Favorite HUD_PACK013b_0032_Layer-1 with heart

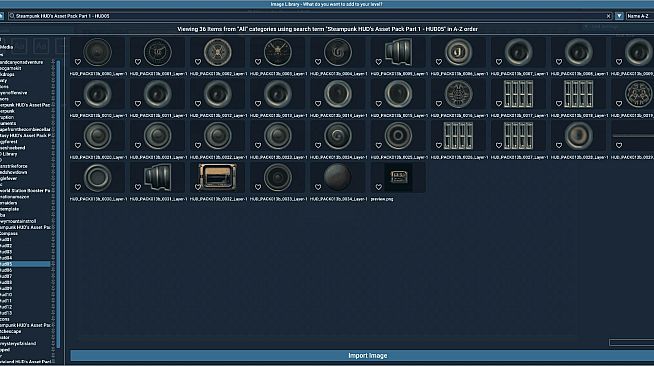coord(198,187)
